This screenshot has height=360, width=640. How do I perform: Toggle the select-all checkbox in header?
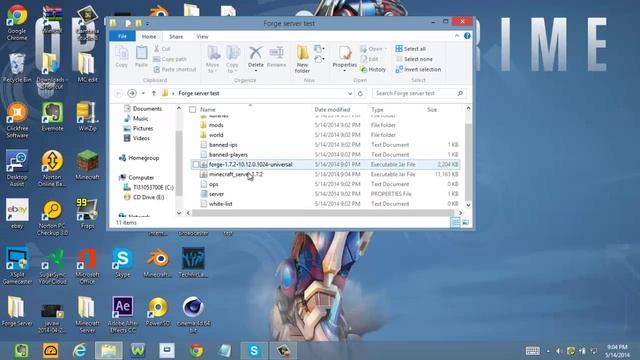click(x=193, y=109)
